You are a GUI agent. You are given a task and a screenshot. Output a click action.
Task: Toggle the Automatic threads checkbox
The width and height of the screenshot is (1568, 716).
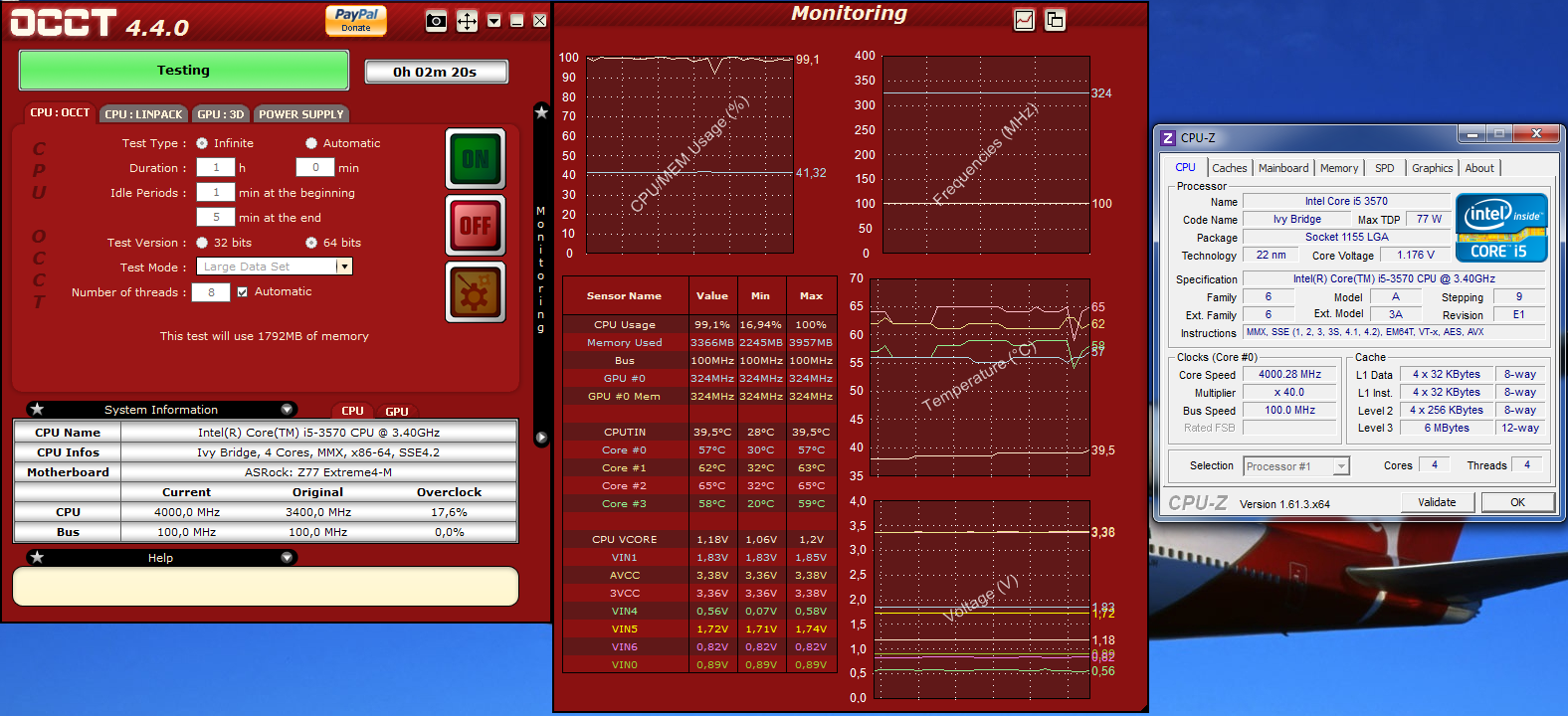(242, 292)
